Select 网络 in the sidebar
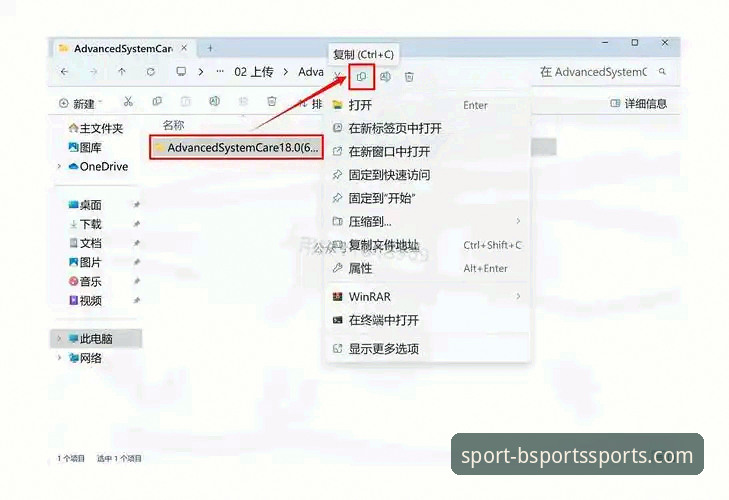Image resolution: width=729 pixels, height=500 pixels. pyautogui.click(x=85, y=358)
